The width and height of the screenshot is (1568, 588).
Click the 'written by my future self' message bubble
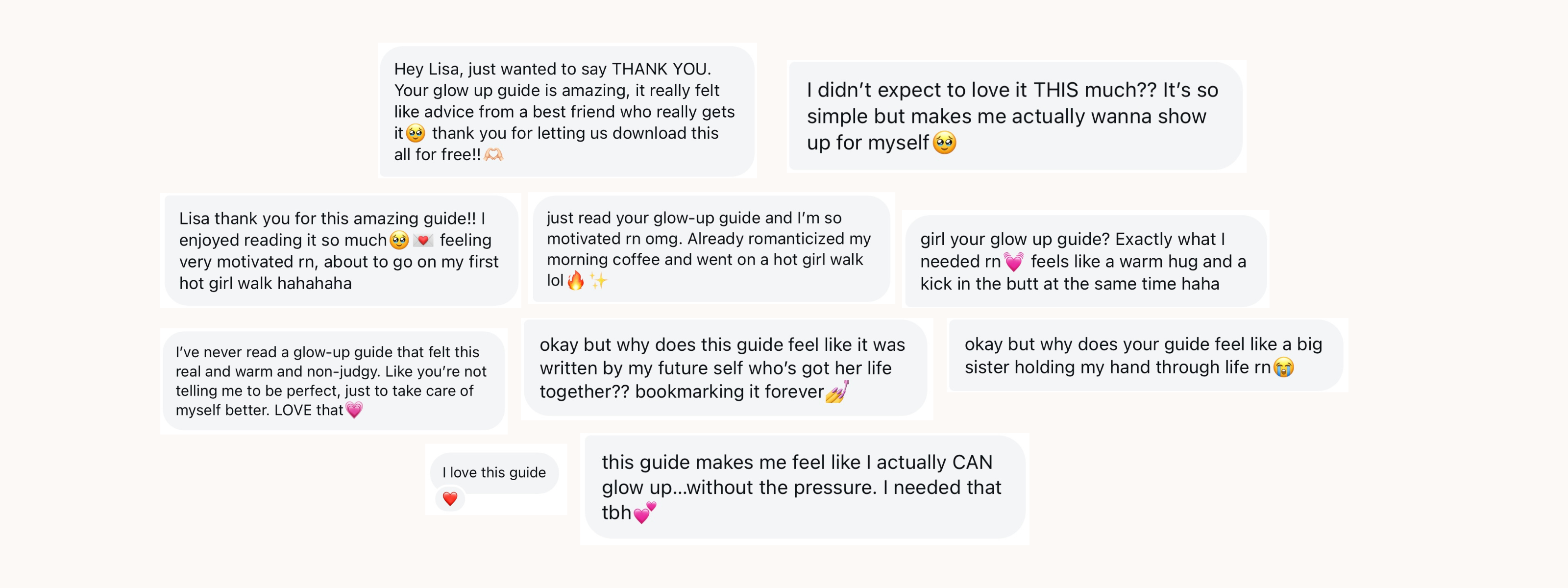pyautogui.click(x=724, y=367)
